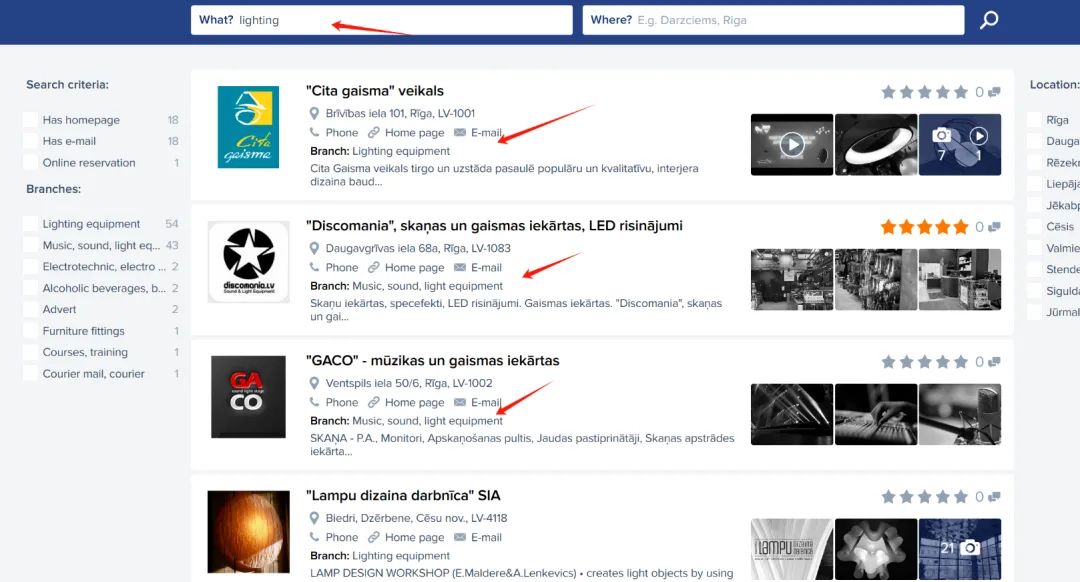Open Lampu dizaina white lamp photo

point(875,549)
